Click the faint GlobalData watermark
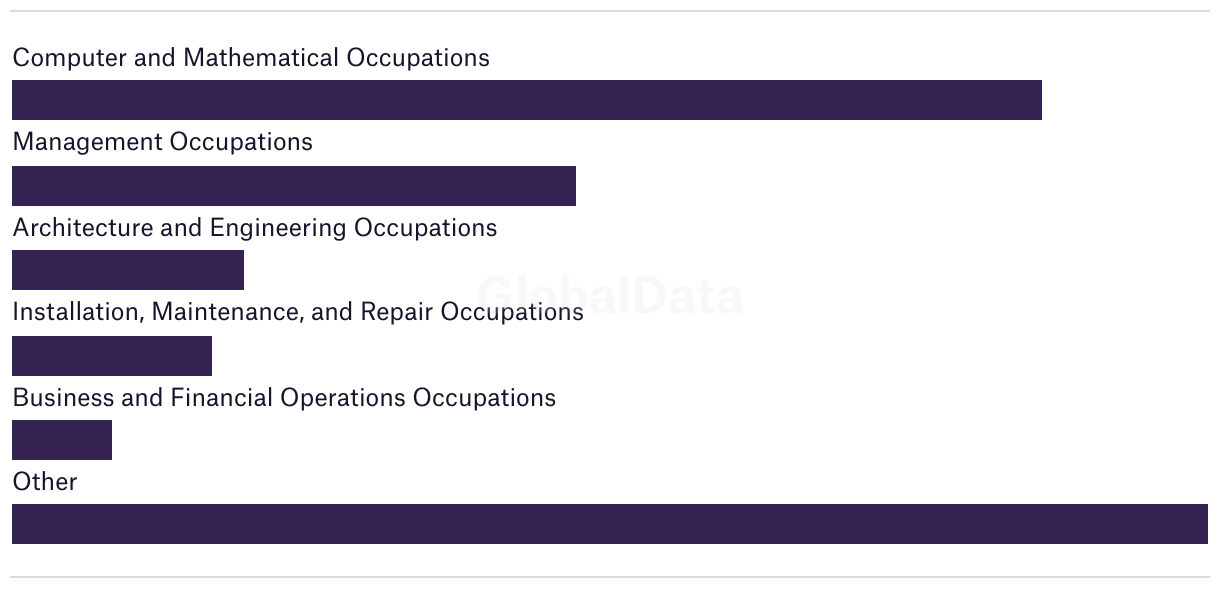Viewport: 1220px width, 590px height. (x=610, y=296)
